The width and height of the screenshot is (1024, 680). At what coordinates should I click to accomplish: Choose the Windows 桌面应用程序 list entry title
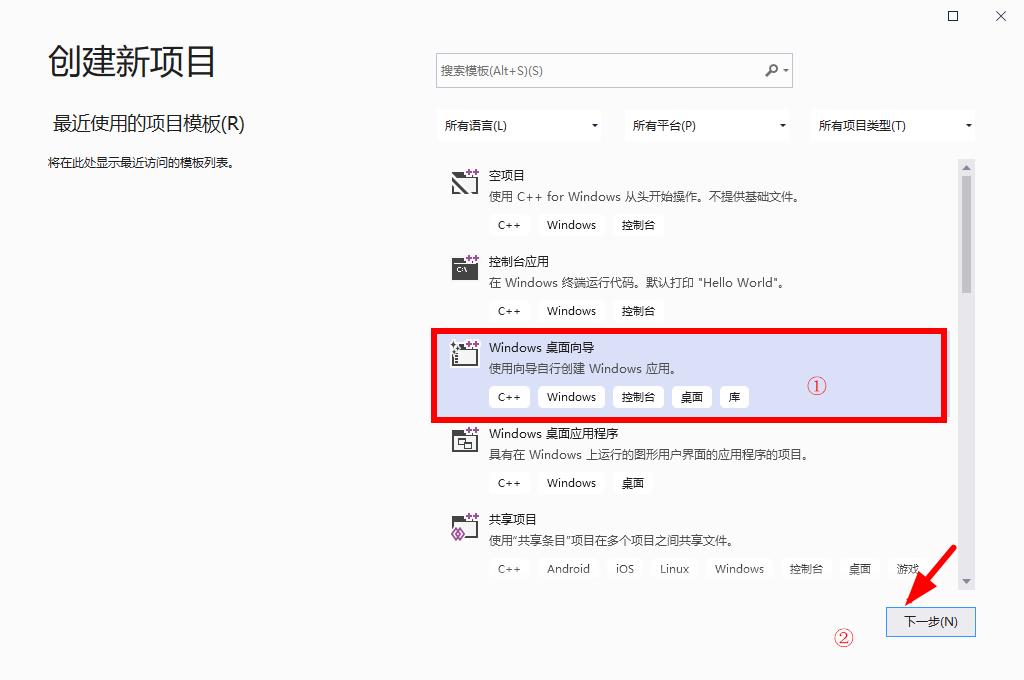pyautogui.click(x=553, y=434)
